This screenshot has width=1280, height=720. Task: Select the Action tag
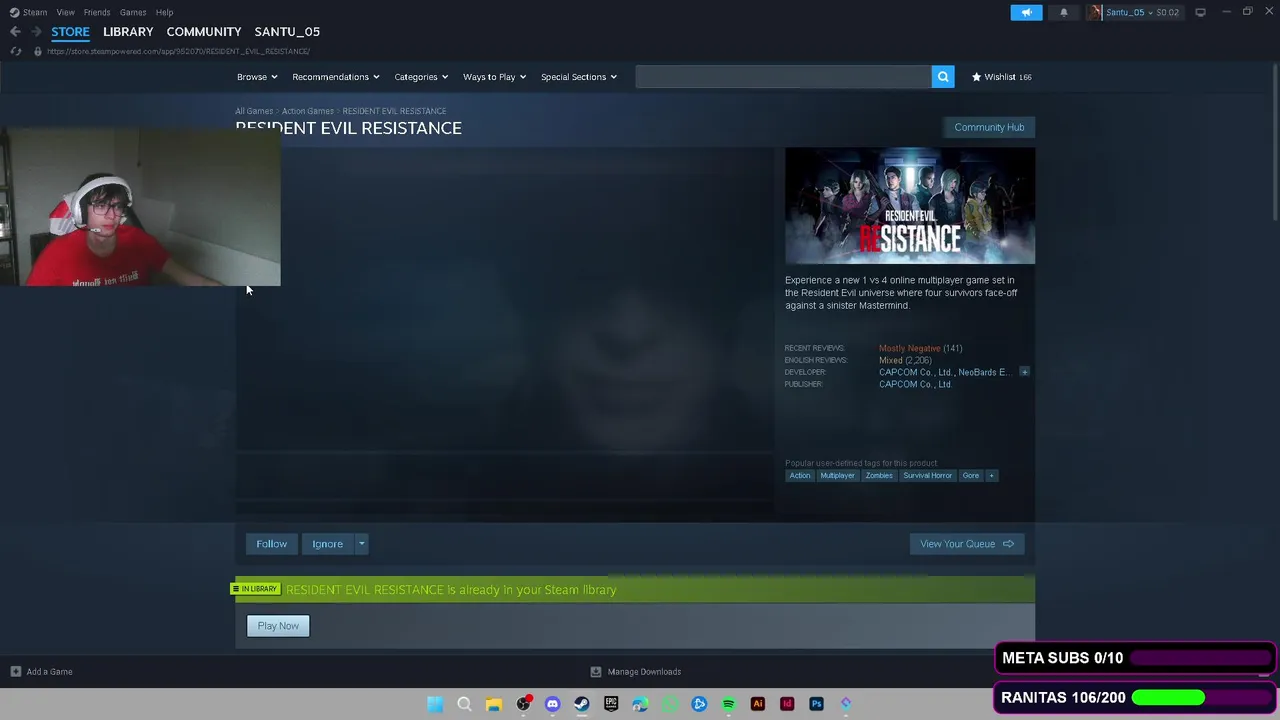pos(800,476)
